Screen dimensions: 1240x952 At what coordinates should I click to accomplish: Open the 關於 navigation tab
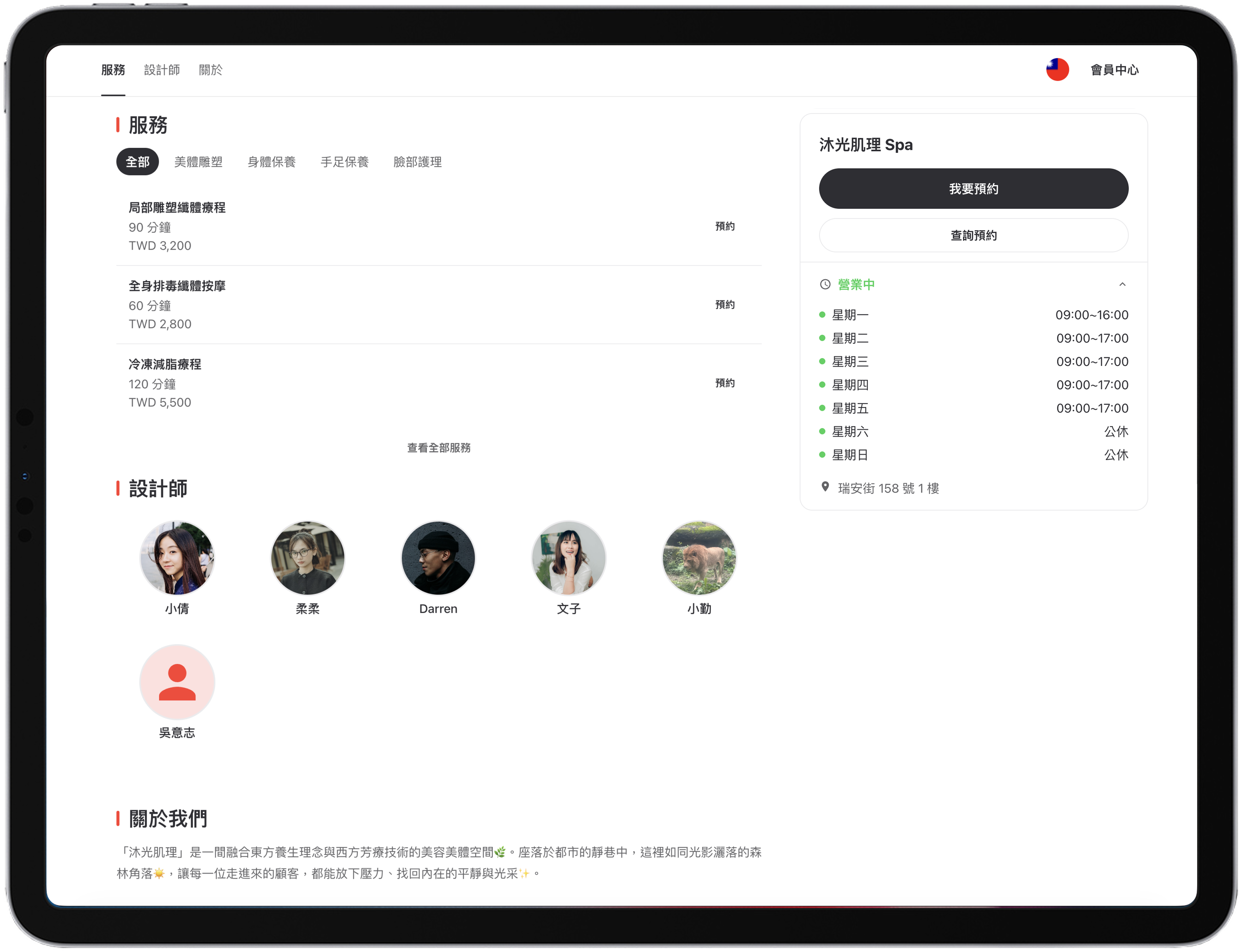pos(210,70)
